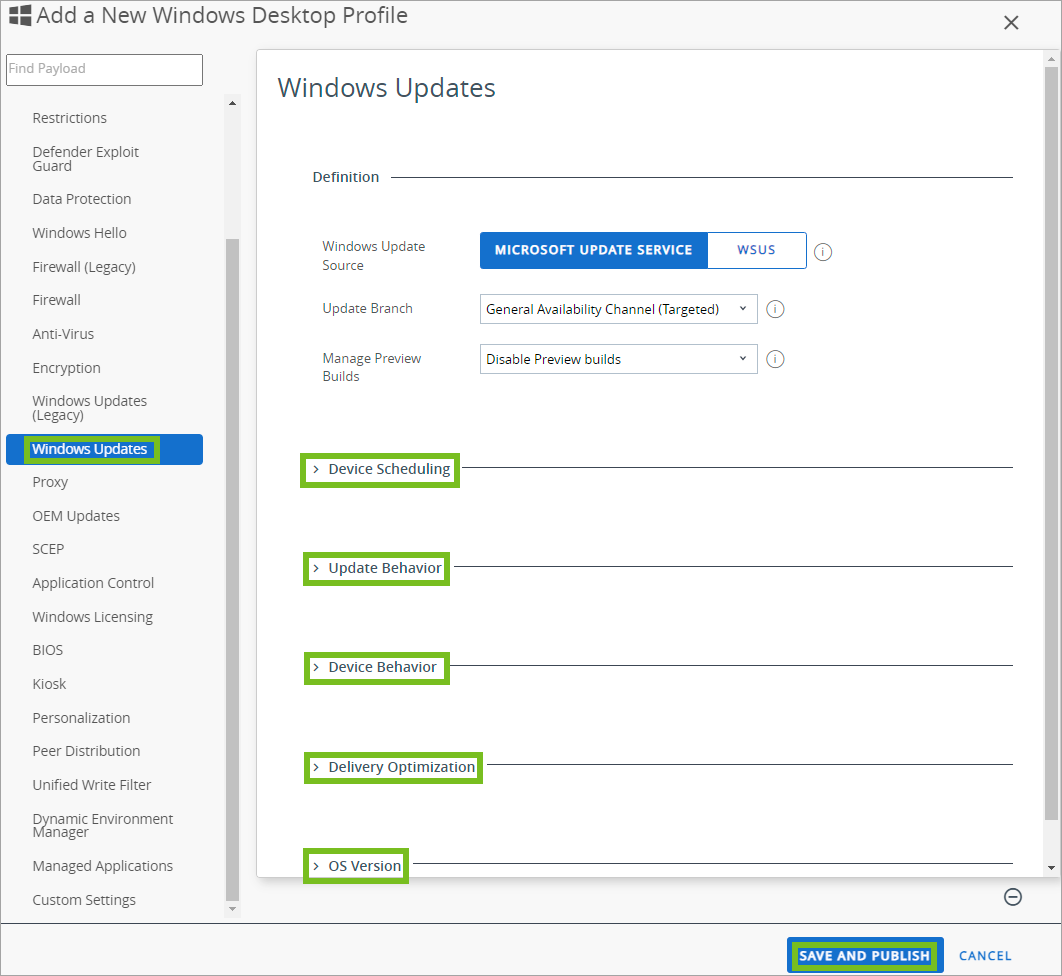The image size is (1062, 976).
Task: Open the OEM Updates payload
Action: pos(76,516)
